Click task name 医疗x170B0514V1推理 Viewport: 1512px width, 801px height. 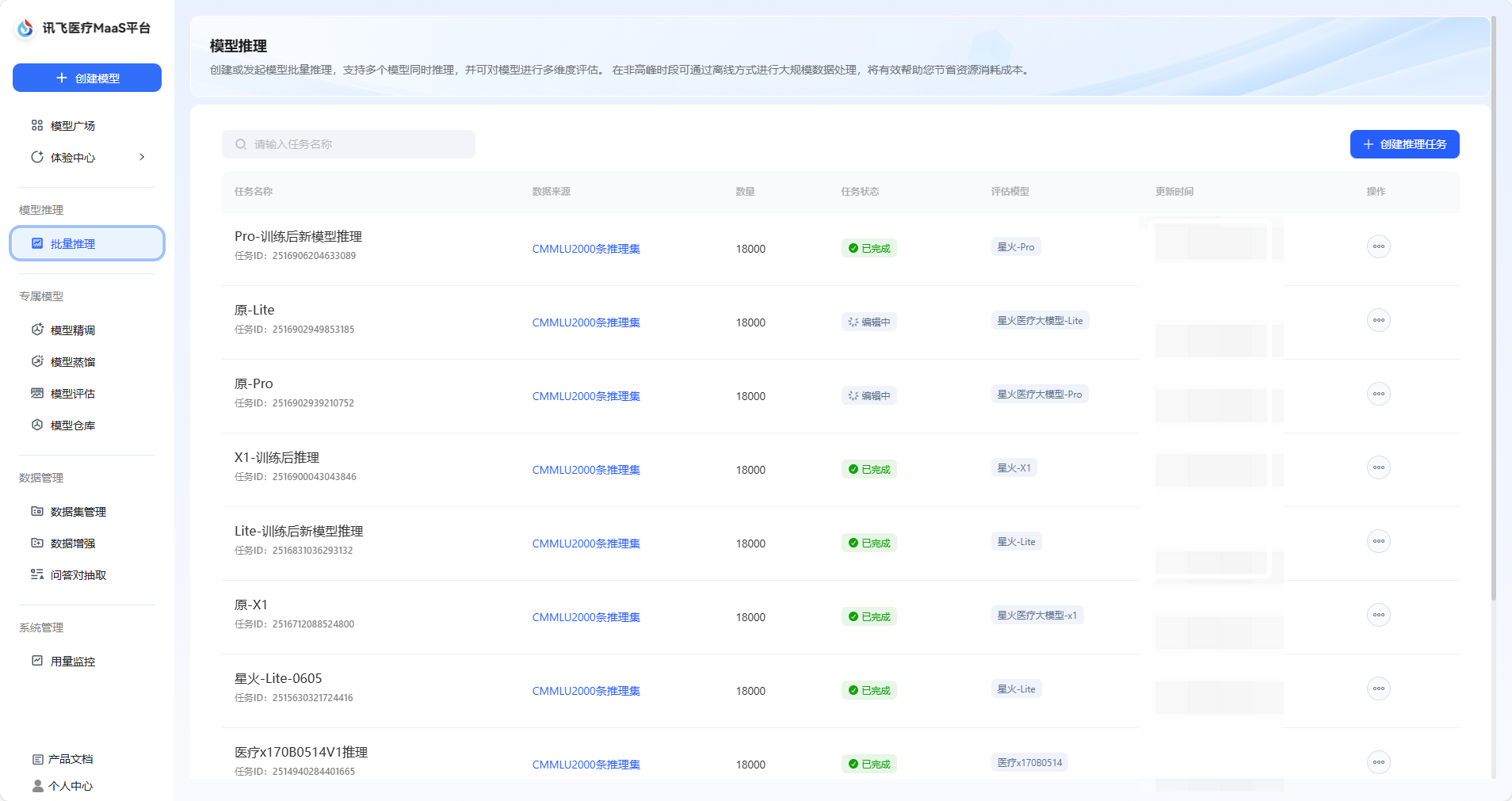tap(301, 752)
